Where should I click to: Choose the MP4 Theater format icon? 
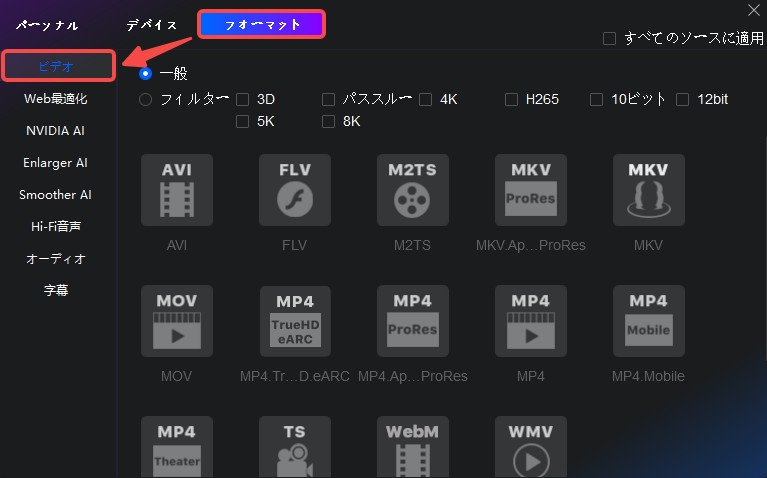click(x=177, y=447)
